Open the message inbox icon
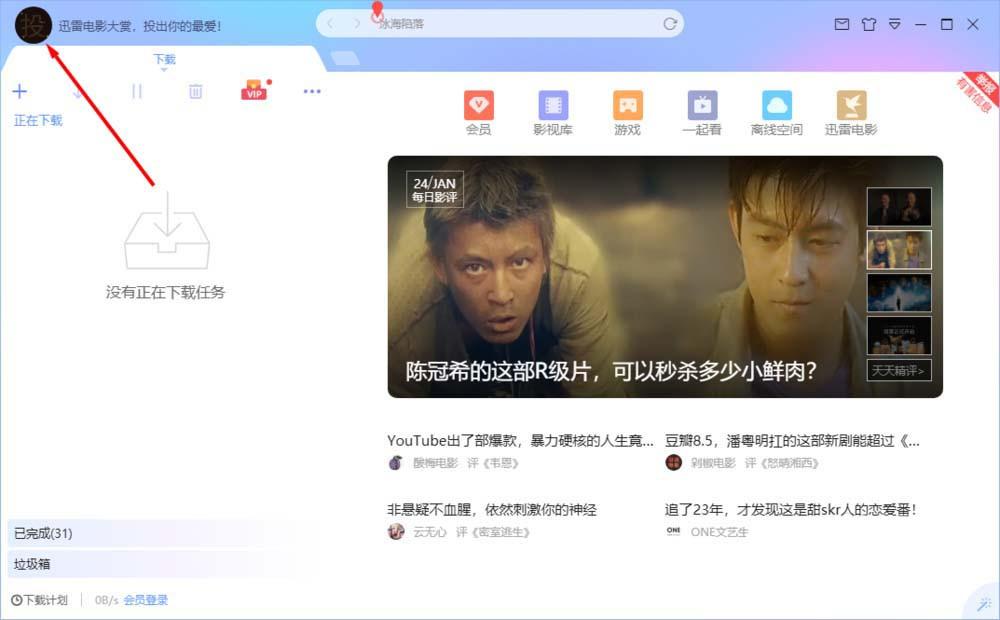This screenshot has width=1000, height=620. (843, 24)
